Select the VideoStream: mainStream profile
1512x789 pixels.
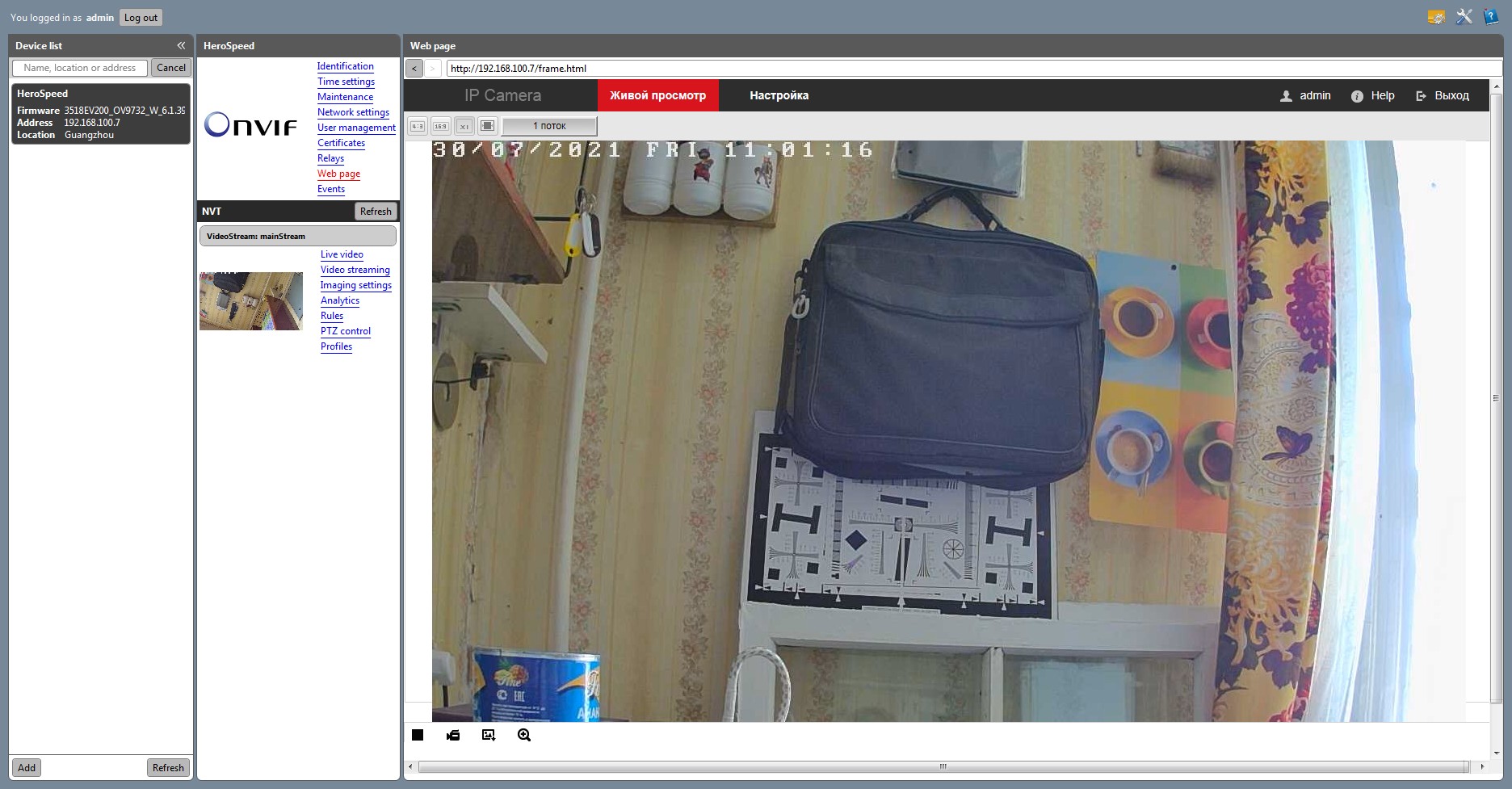click(x=298, y=236)
